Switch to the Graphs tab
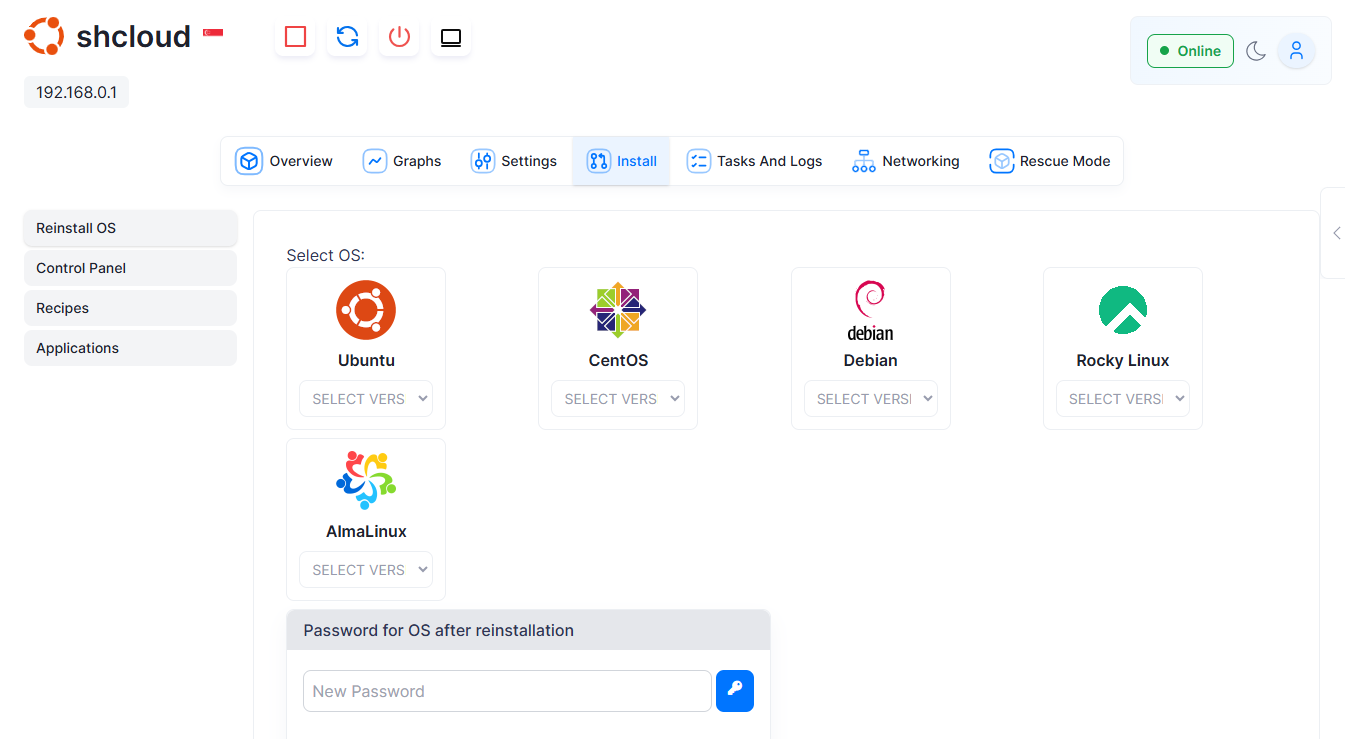Screen dimensions: 1345x739 [402, 160]
